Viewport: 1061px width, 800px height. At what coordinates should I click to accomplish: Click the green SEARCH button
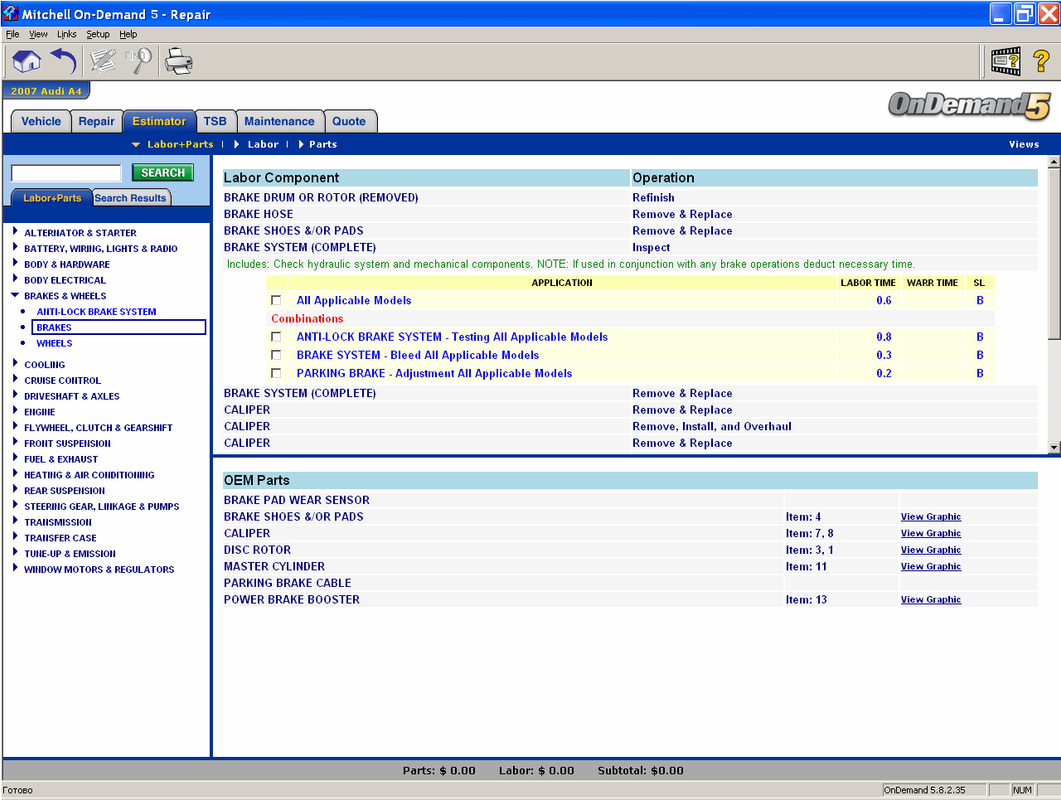pos(162,173)
